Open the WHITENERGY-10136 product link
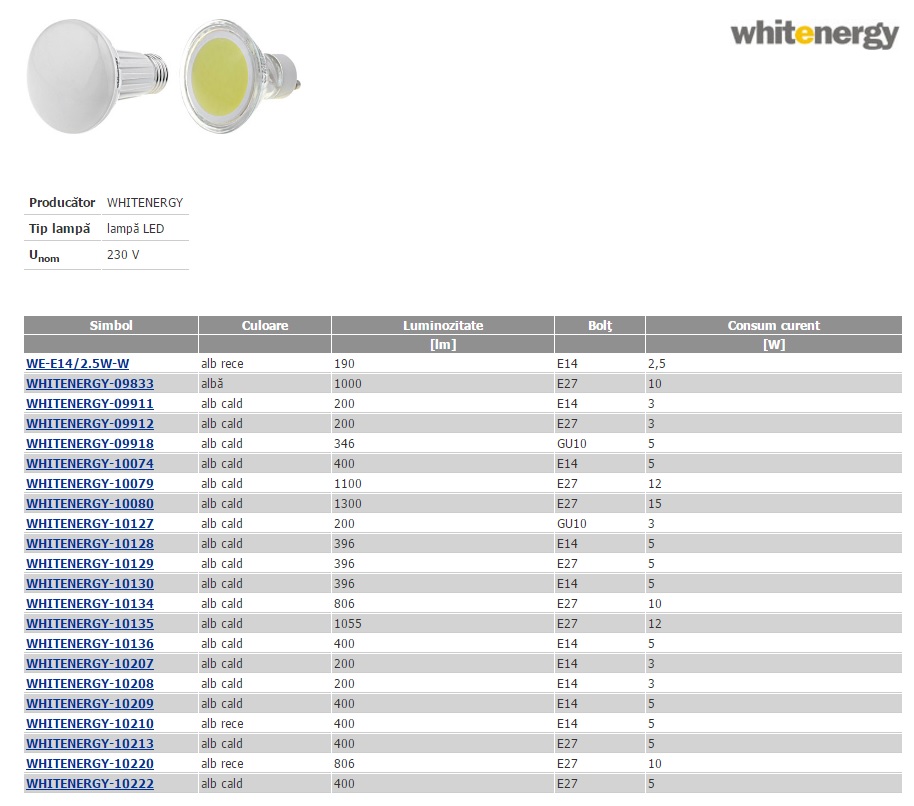914x806 pixels. [x=90, y=644]
